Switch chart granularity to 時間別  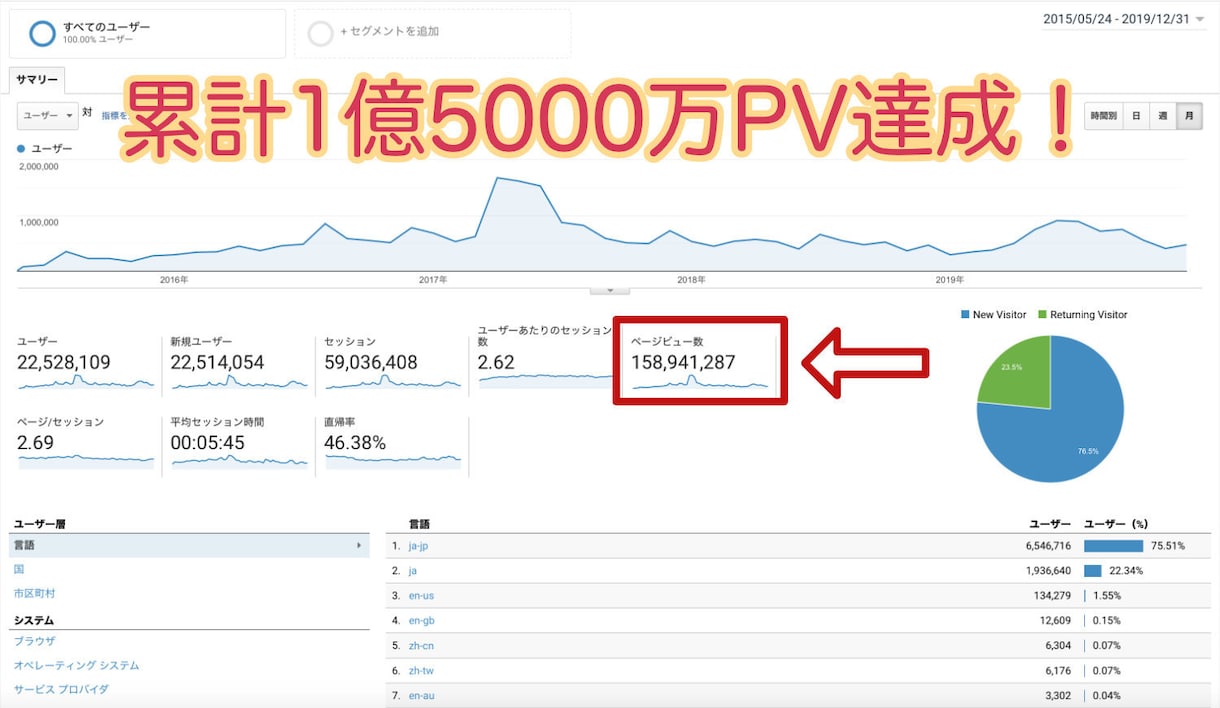coord(1104,116)
